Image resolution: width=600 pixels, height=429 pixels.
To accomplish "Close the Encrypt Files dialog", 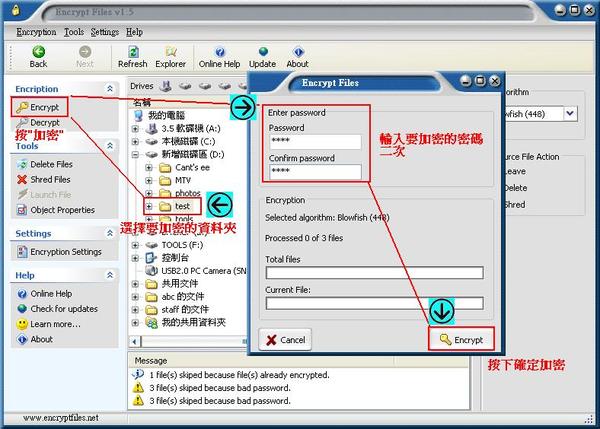I will pos(495,81).
